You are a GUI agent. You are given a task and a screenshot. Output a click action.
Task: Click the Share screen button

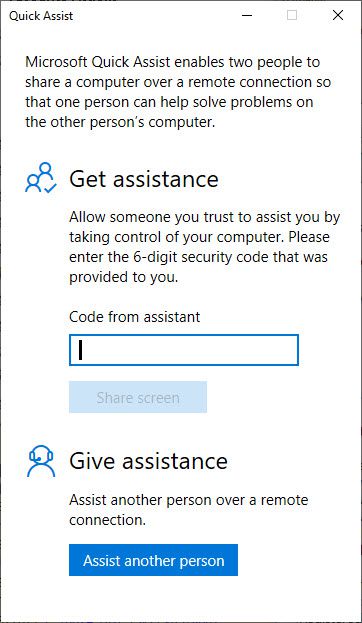pyautogui.click(x=138, y=397)
